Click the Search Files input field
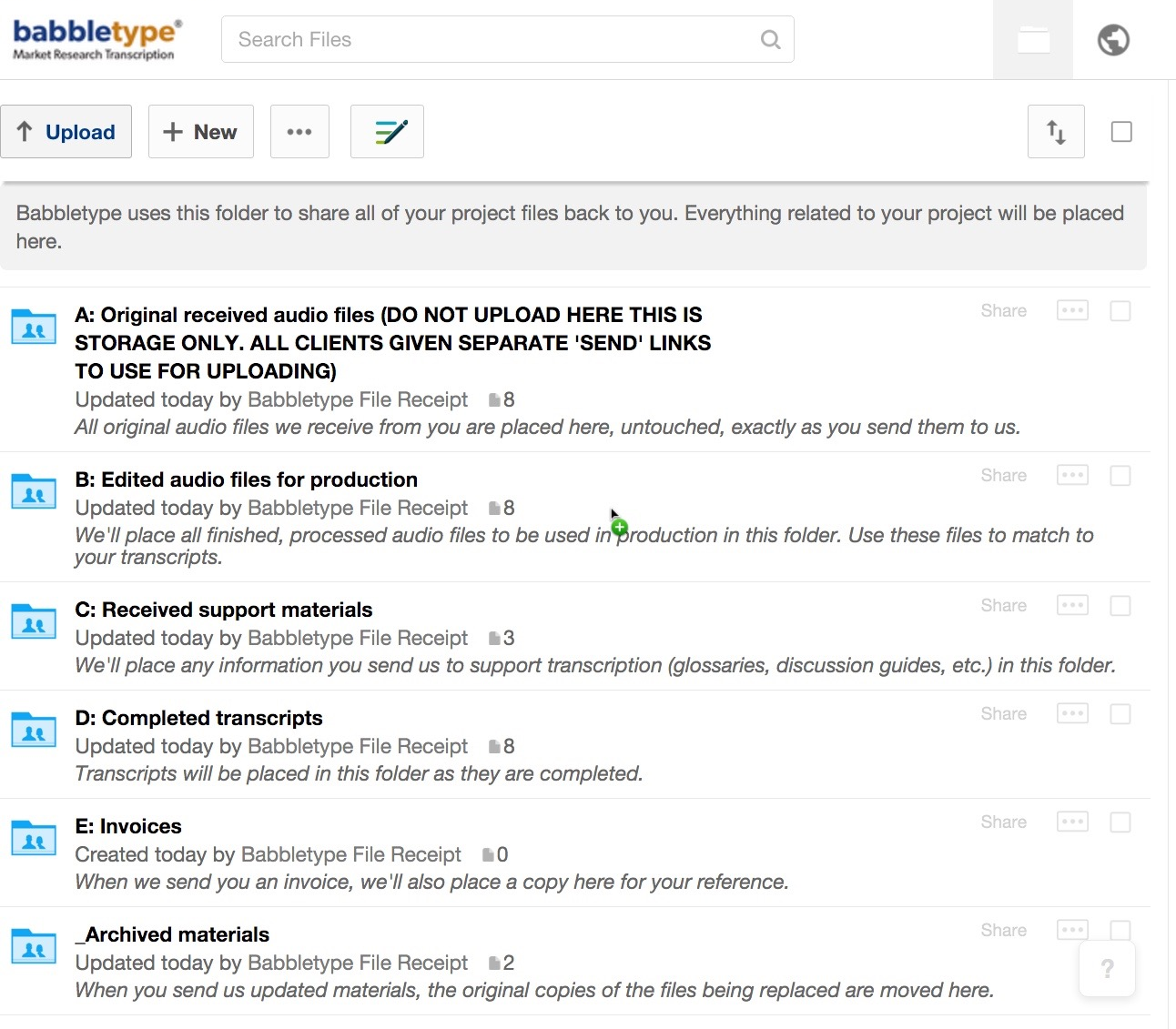This screenshot has height=1029, width=1176. tap(508, 39)
